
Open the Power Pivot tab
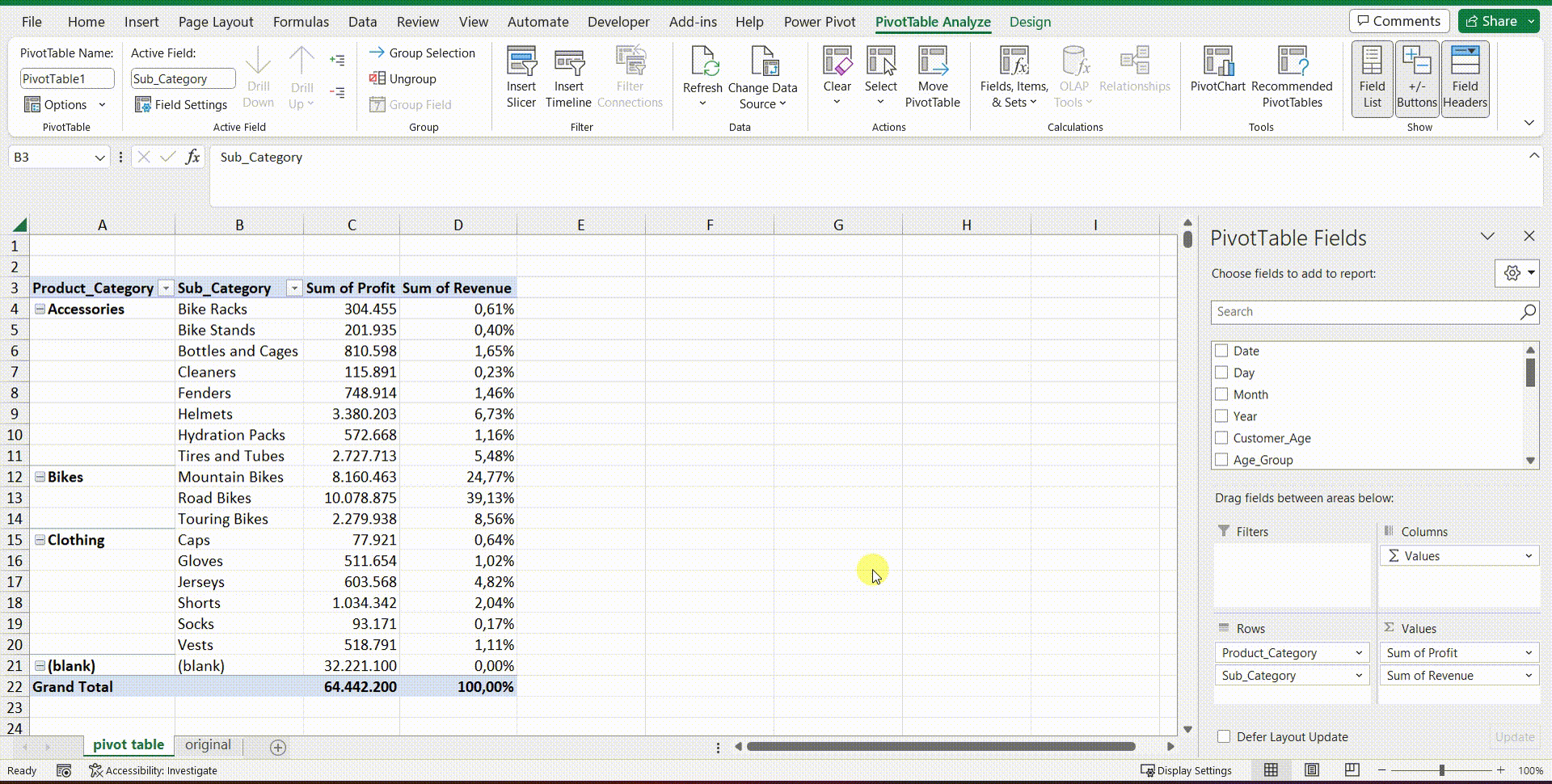pos(820,22)
